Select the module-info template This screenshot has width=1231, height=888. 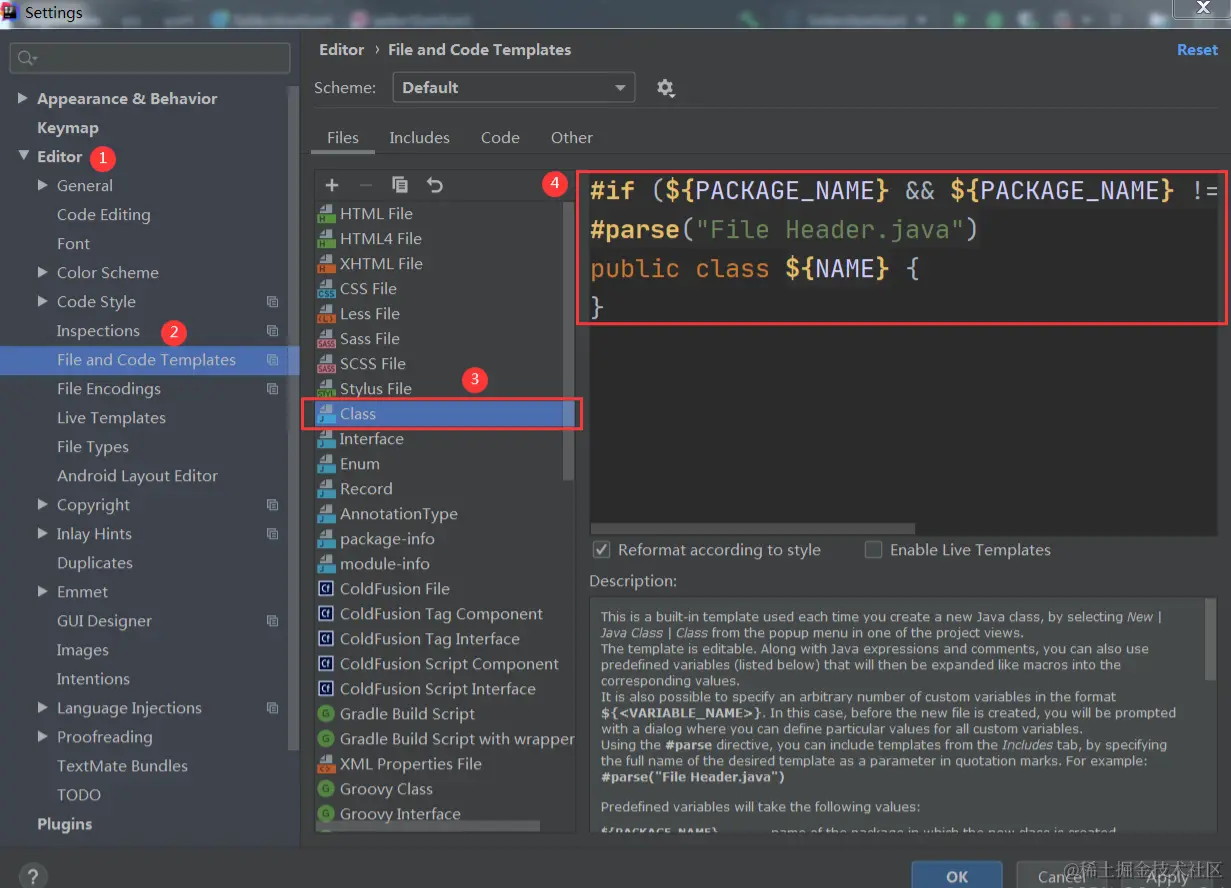coord(385,564)
